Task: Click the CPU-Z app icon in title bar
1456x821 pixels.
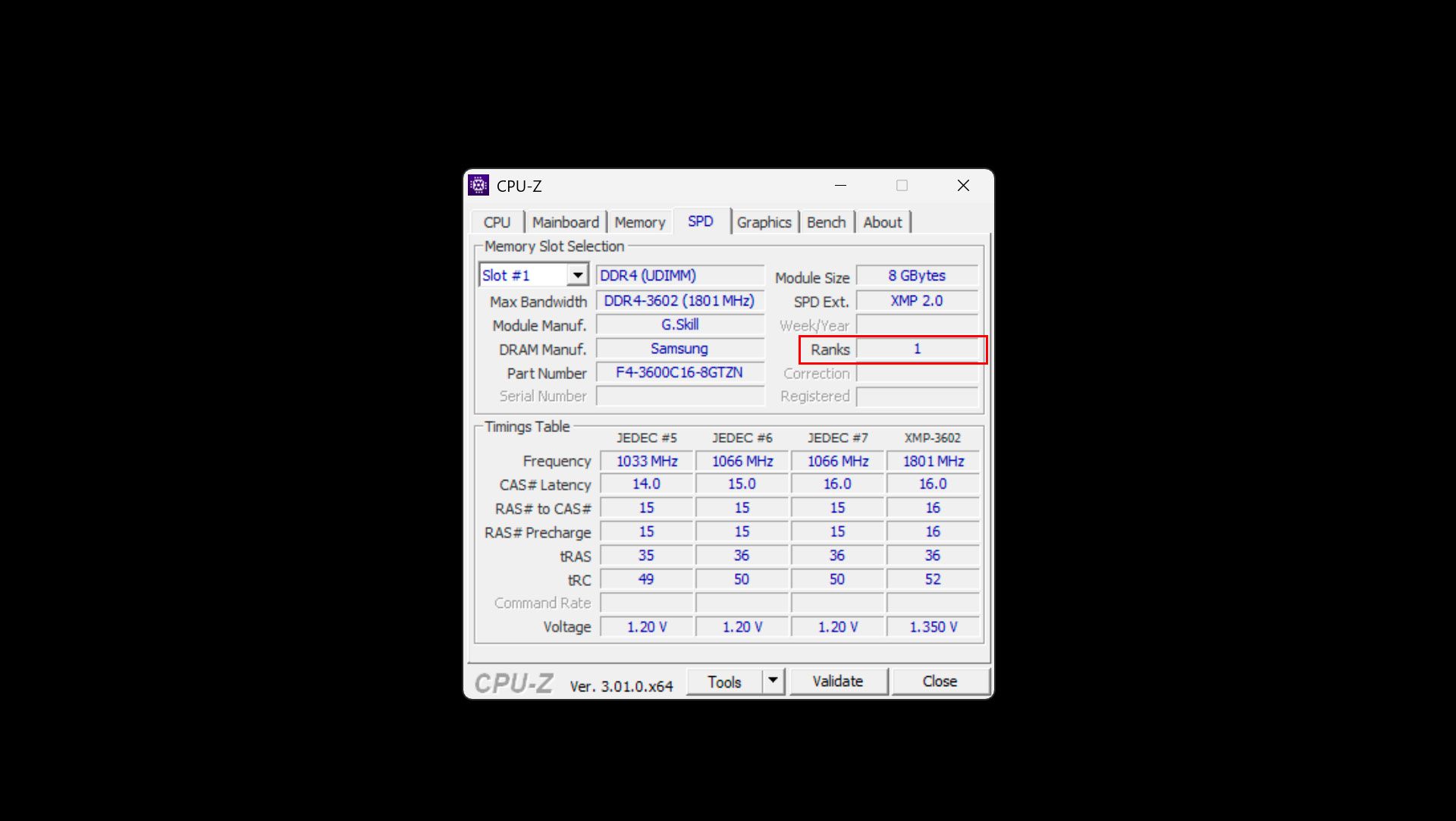Action: (x=479, y=185)
